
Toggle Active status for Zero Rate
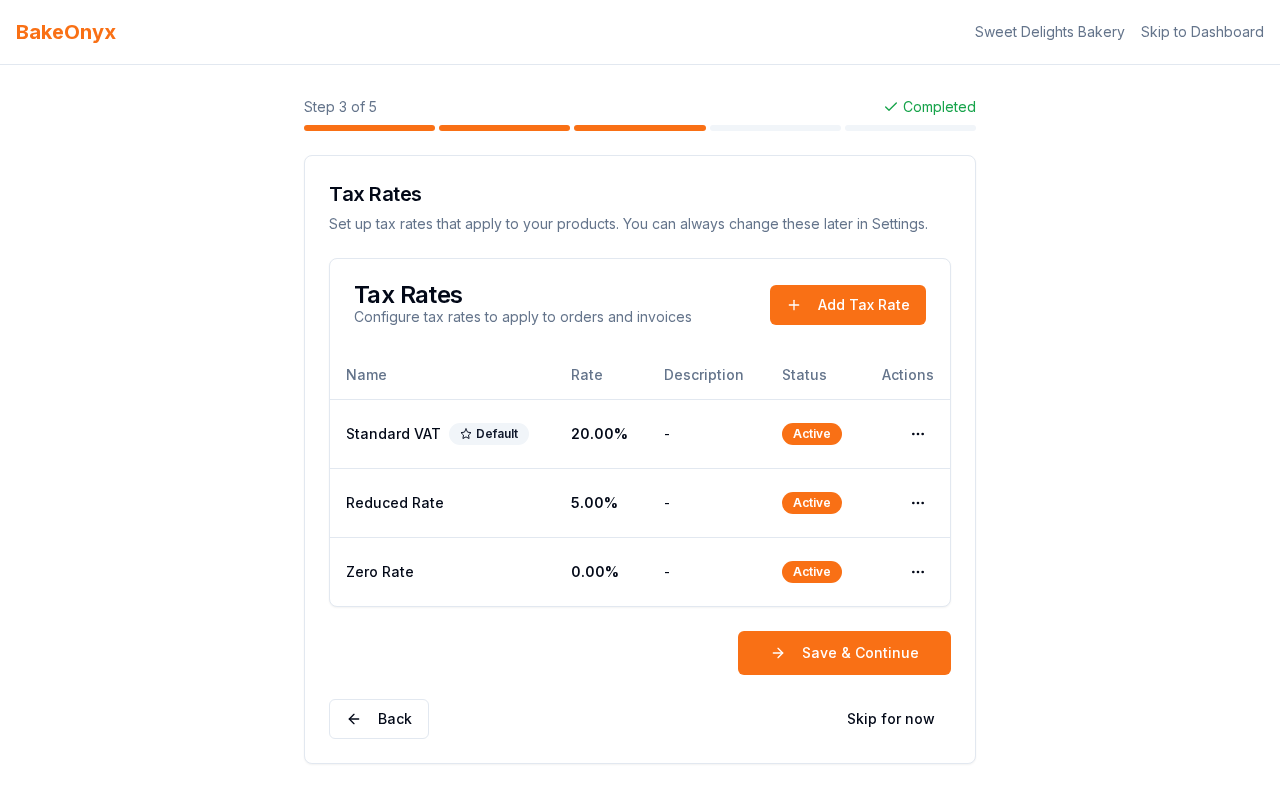[x=811, y=571]
